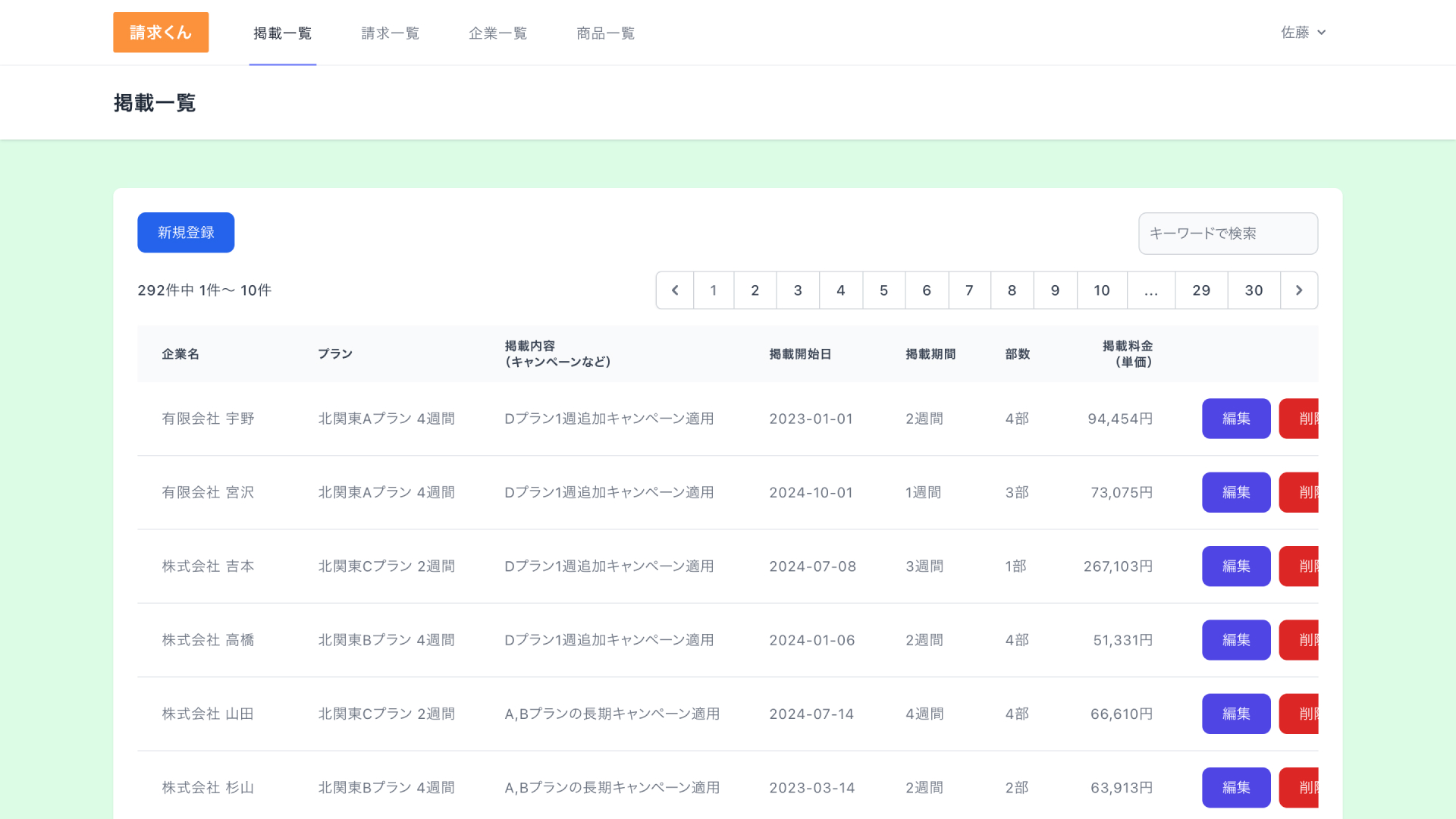Click the pagination ellipsis
This screenshot has height=819, width=1456.
[x=1151, y=290]
